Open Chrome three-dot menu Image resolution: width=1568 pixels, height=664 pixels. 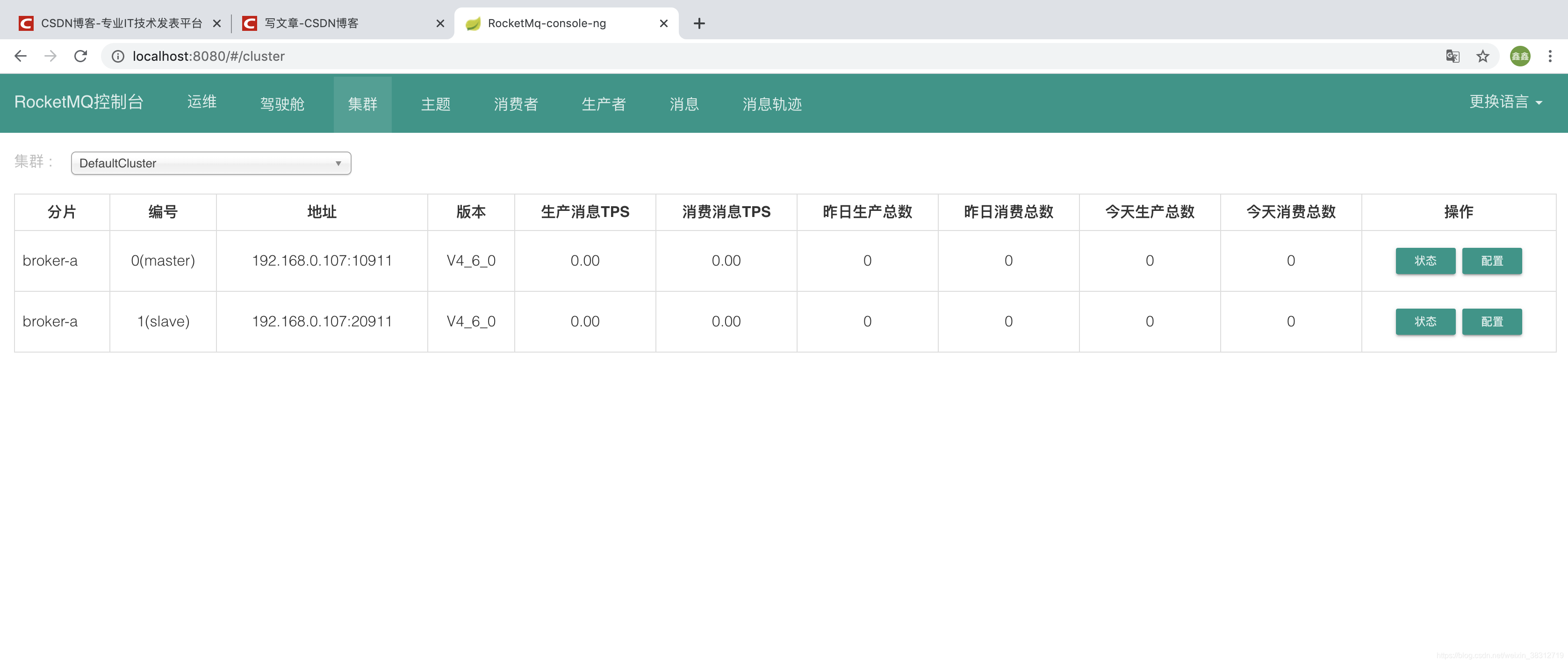click(1550, 56)
